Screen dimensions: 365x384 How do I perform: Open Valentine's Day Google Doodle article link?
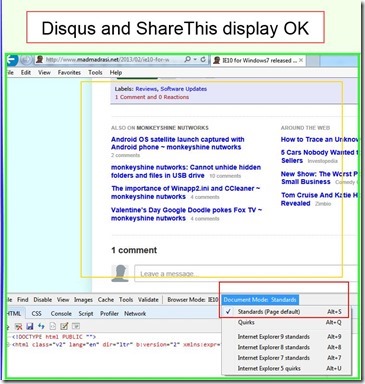pos(186,214)
